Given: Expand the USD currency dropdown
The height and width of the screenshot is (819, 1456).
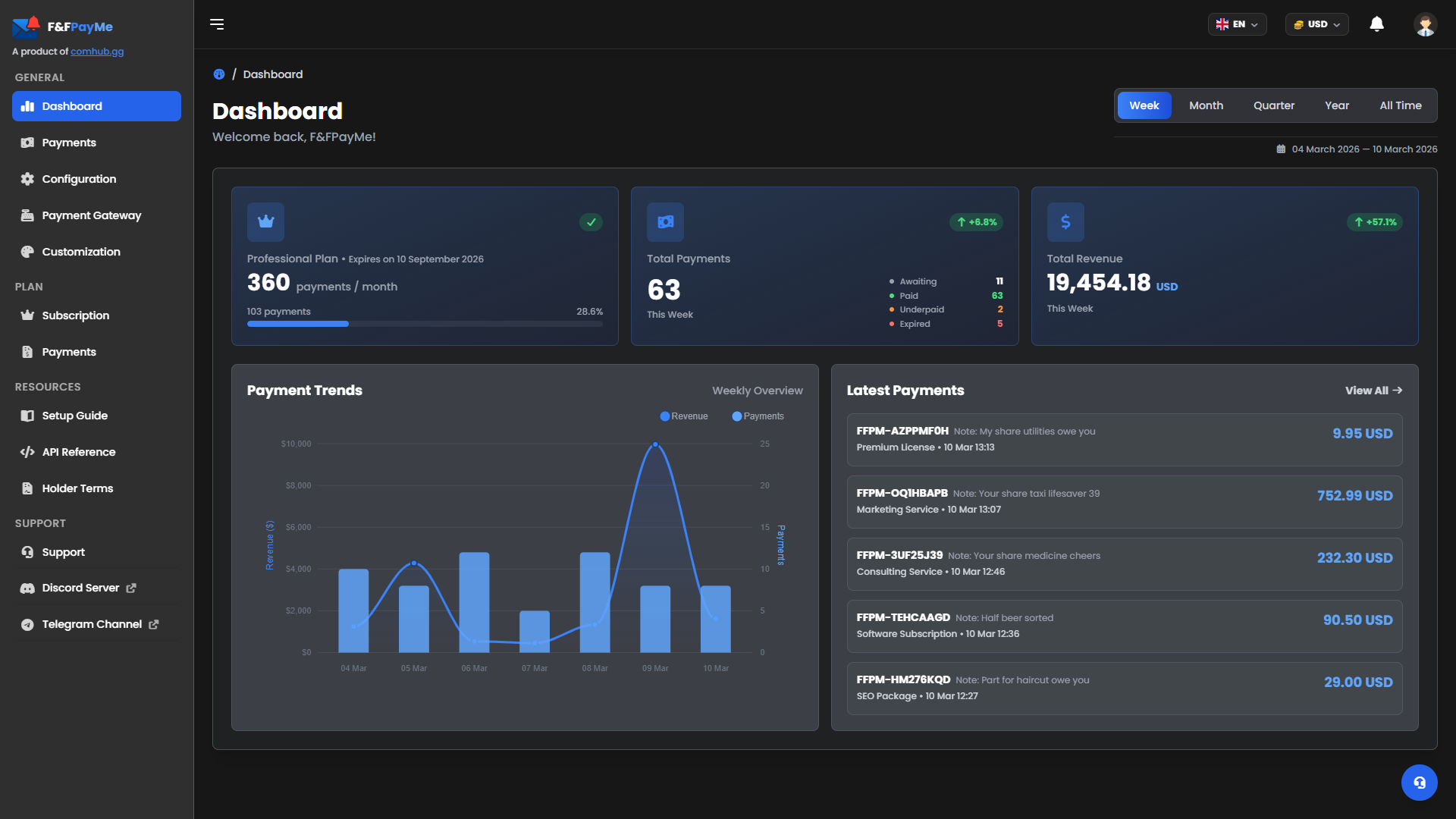Looking at the screenshot, I should (1316, 24).
